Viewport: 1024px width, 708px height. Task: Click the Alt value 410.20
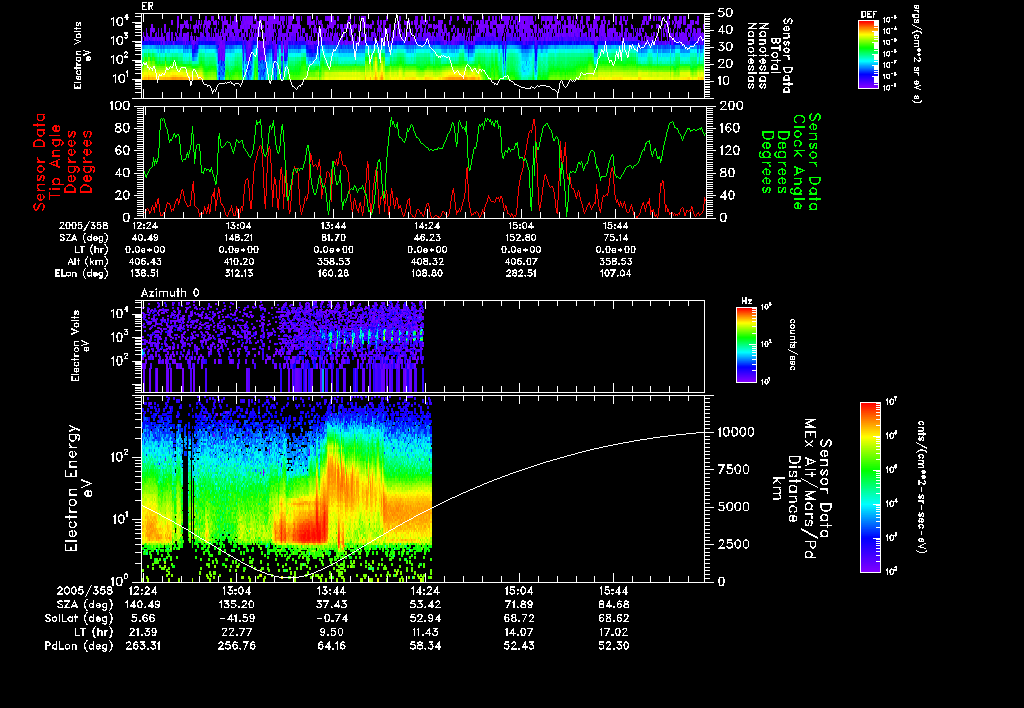click(239, 262)
